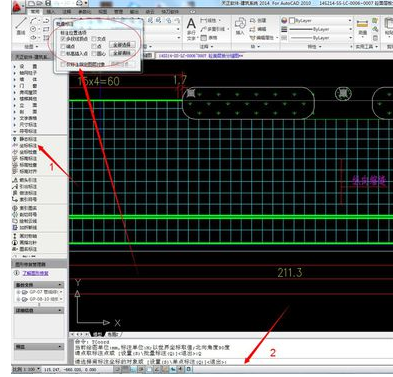Enable the 端点 (endpoint) checkbox
This screenshot has width=393, height=377.
pyautogui.click(x=63, y=46)
